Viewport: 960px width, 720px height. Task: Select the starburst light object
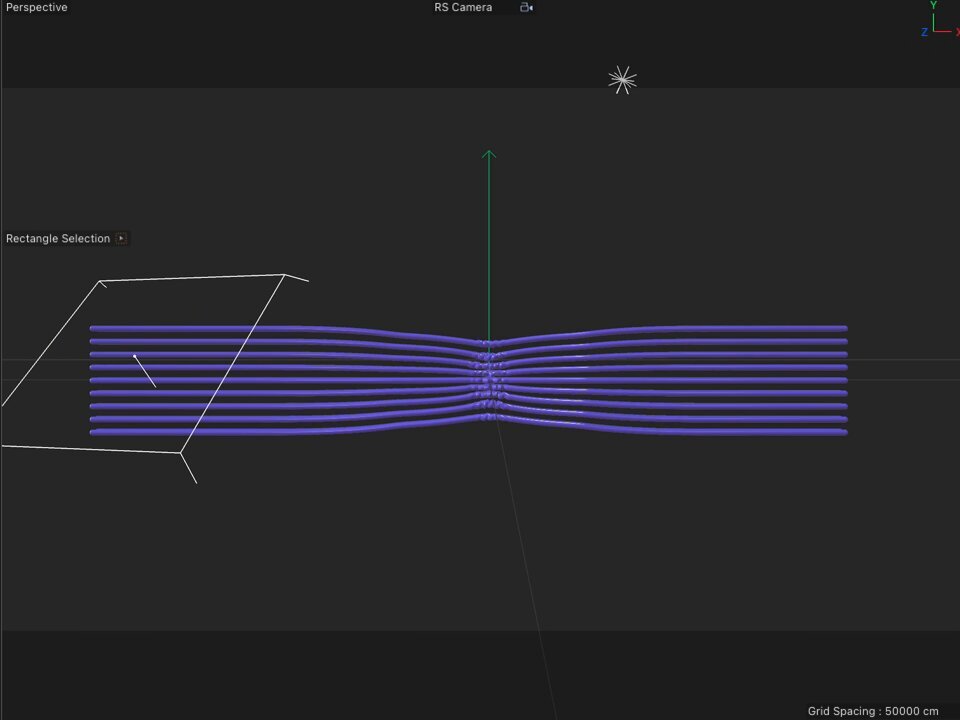point(622,80)
